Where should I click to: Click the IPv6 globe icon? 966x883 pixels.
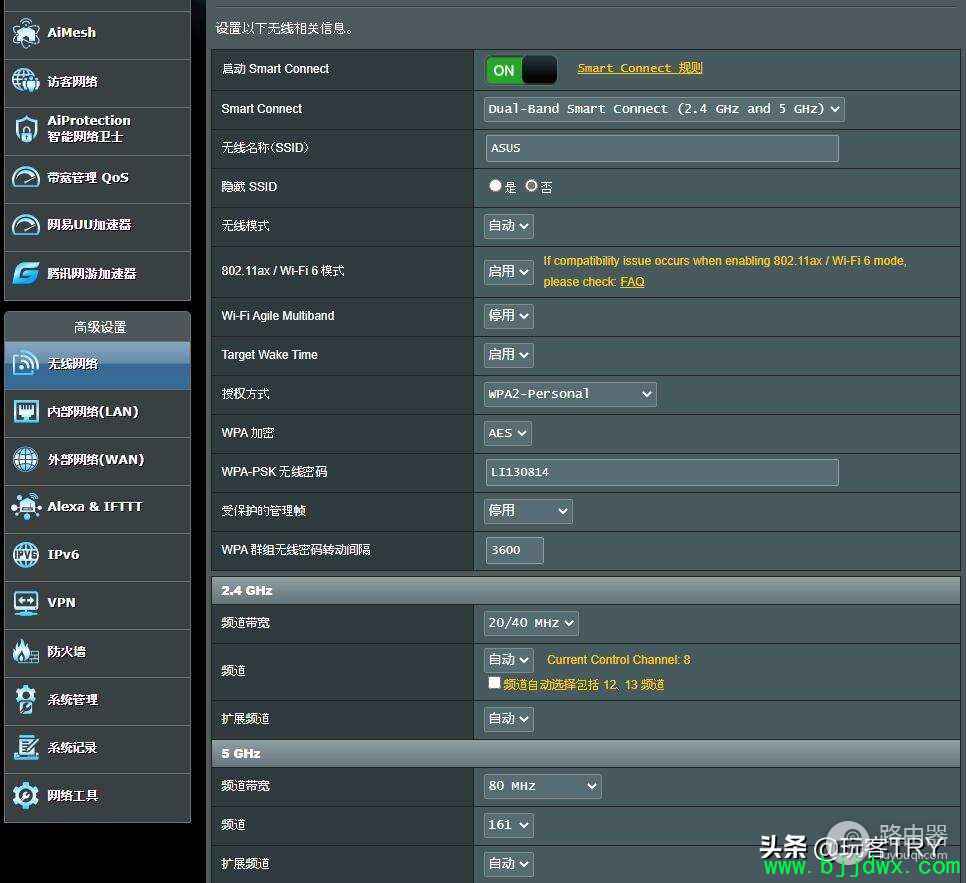(x=26, y=554)
